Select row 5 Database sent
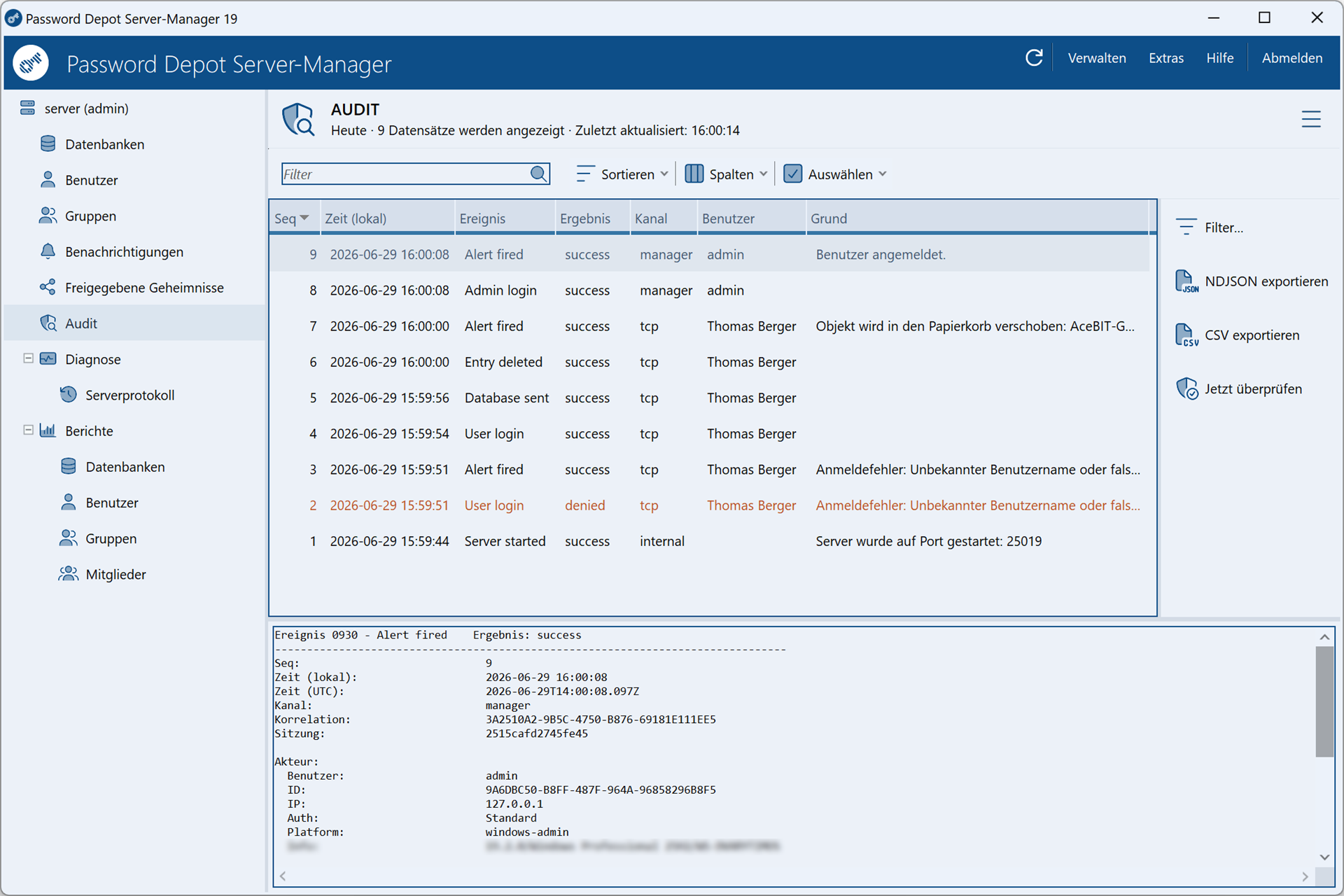The image size is (1344, 896). point(709,398)
